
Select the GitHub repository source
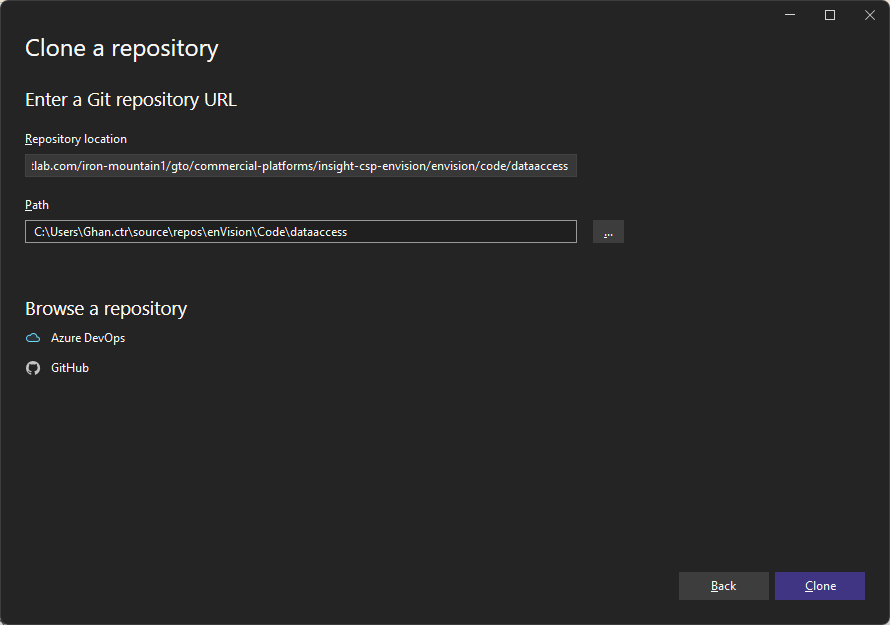68,368
